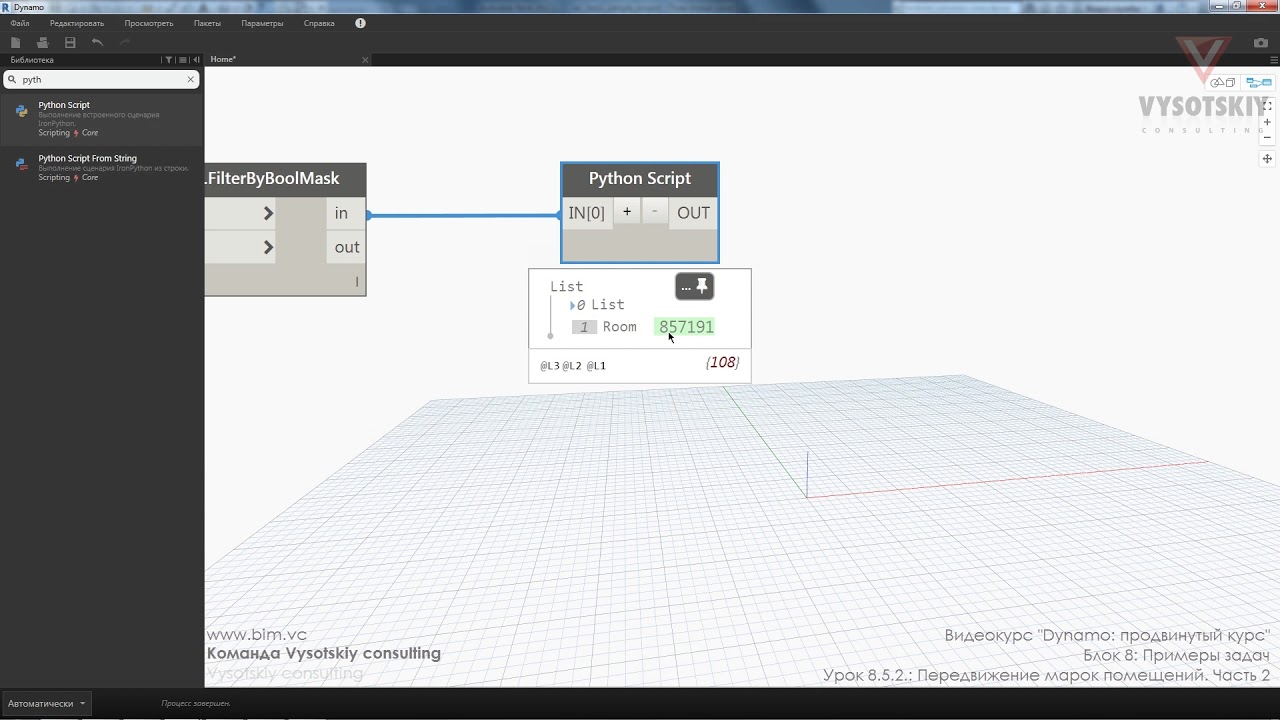Click the @L1 list level label
This screenshot has height=720, width=1280.
pyautogui.click(x=596, y=366)
